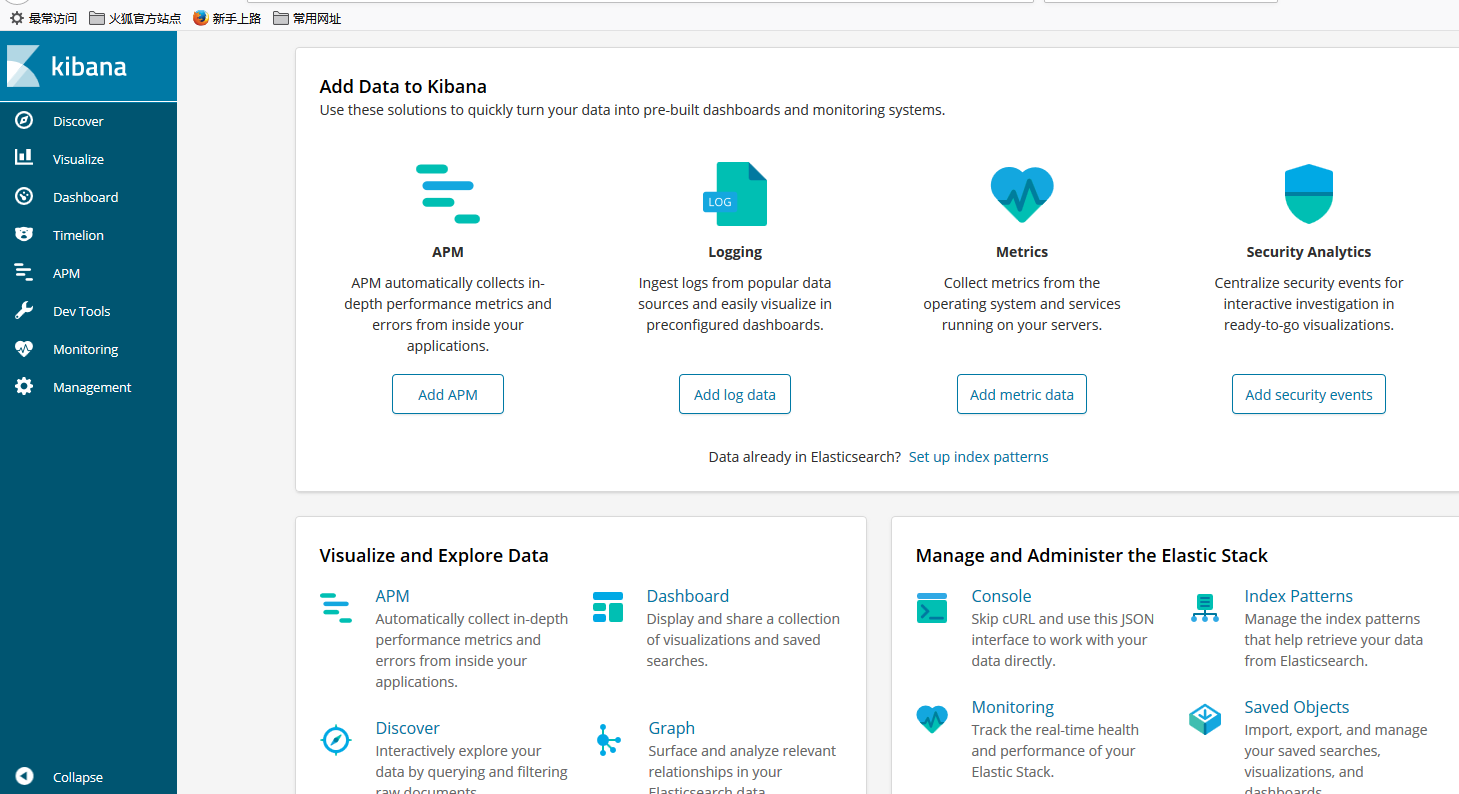Click the Kibana logo icon
This screenshot has height=794, width=1459.
click(23, 66)
